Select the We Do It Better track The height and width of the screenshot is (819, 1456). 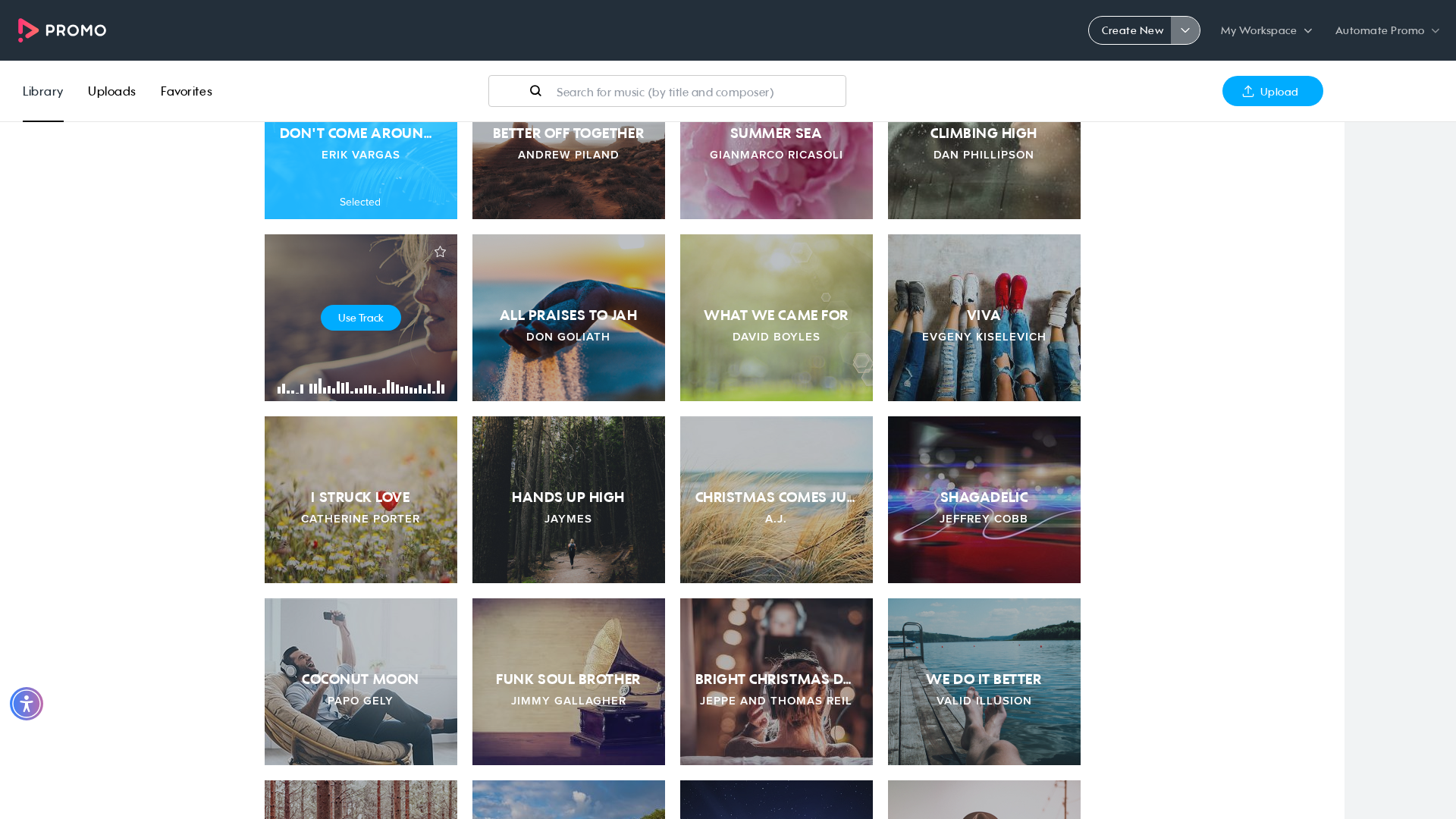984,682
